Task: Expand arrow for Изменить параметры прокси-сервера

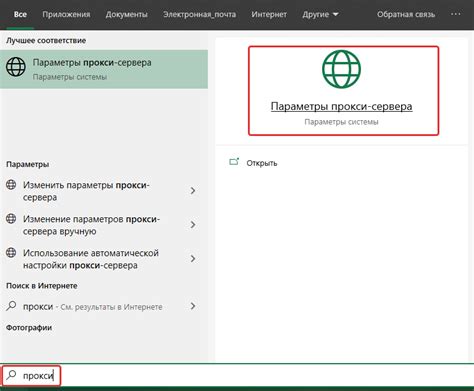Action: point(193,191)
